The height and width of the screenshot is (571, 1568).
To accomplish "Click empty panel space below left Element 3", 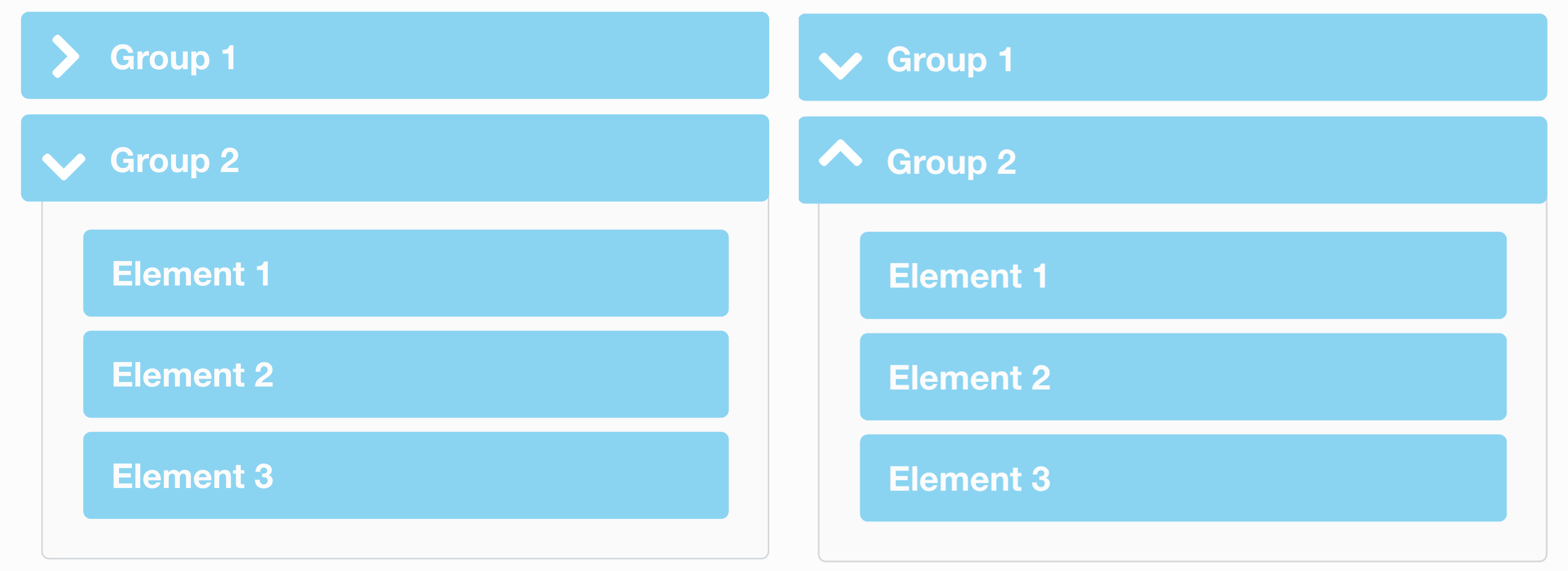I will click(405, 538).
